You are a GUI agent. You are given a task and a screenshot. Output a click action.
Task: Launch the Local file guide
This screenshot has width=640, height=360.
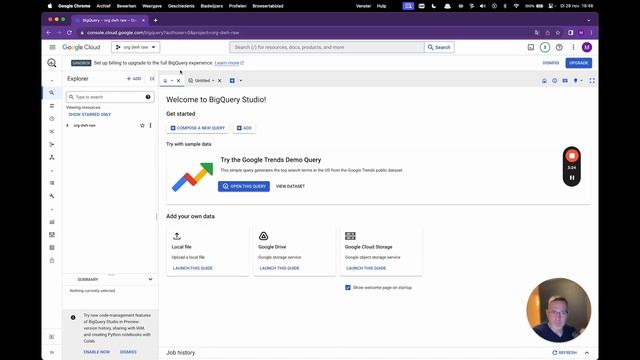click(x=193, y=268)
